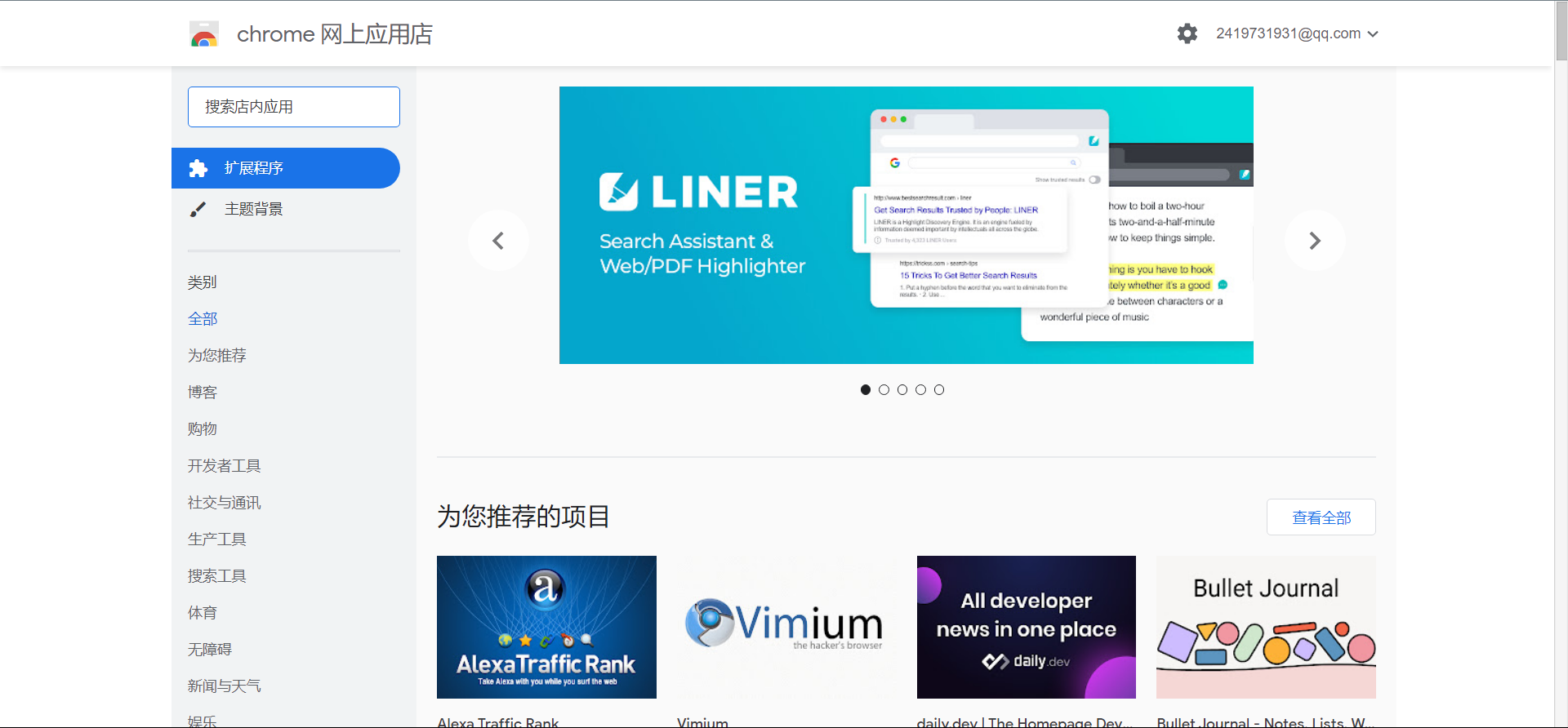1568x728 pixels.
Task: Choose the 博客 category
Action: (x=203, y=393)
